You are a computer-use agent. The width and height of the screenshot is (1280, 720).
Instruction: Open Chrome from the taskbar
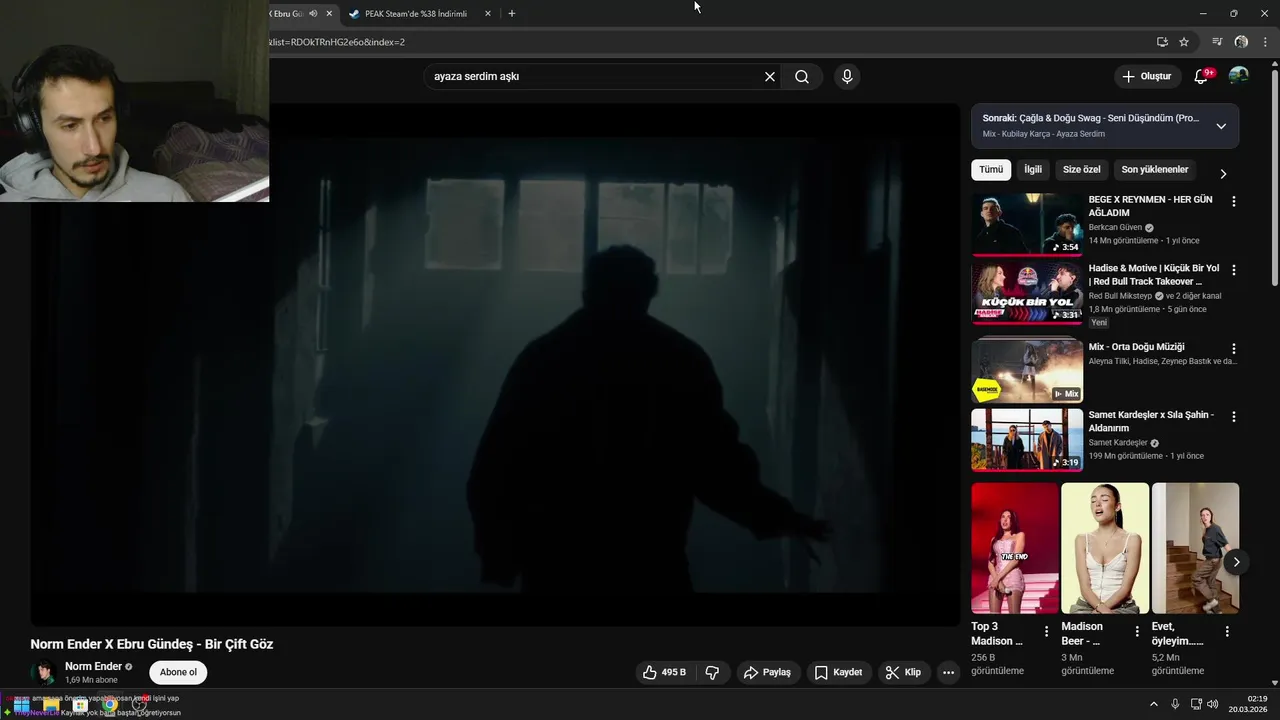click(x=110, y=705)
